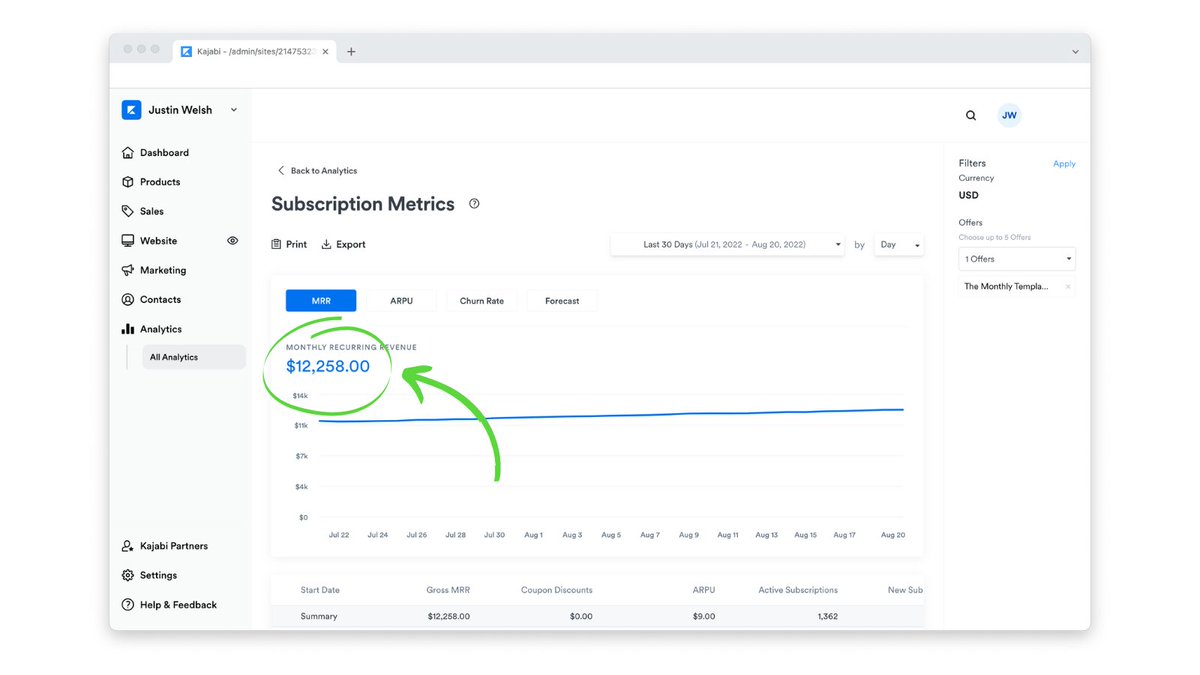Click the Aug 20 axis label
Viewport: 1200px width, 675px height.
tap(893, 535)
